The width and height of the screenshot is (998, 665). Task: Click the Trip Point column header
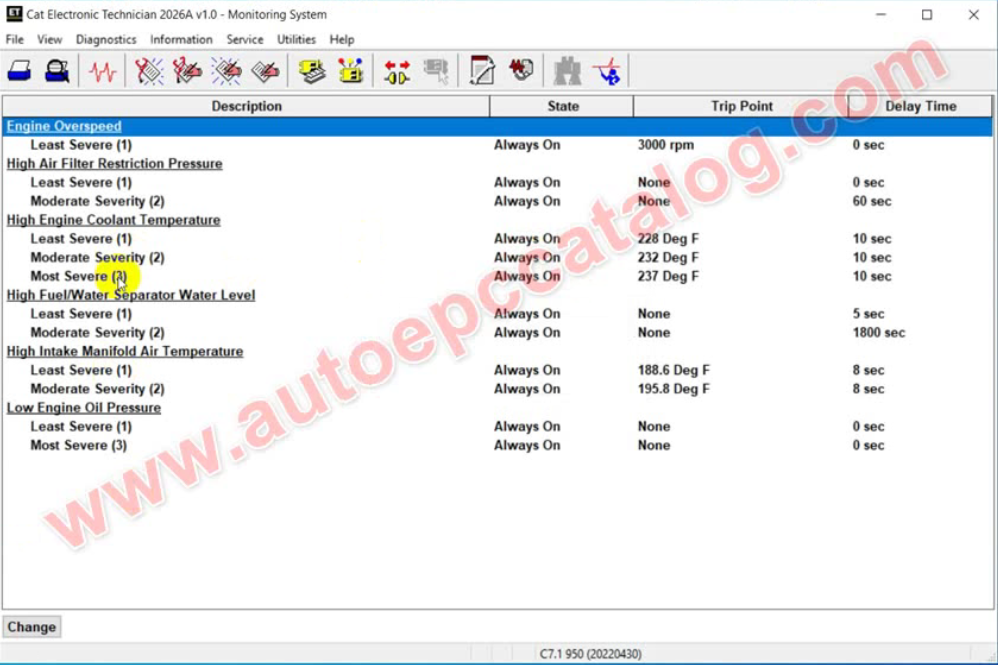click(741, 106)
